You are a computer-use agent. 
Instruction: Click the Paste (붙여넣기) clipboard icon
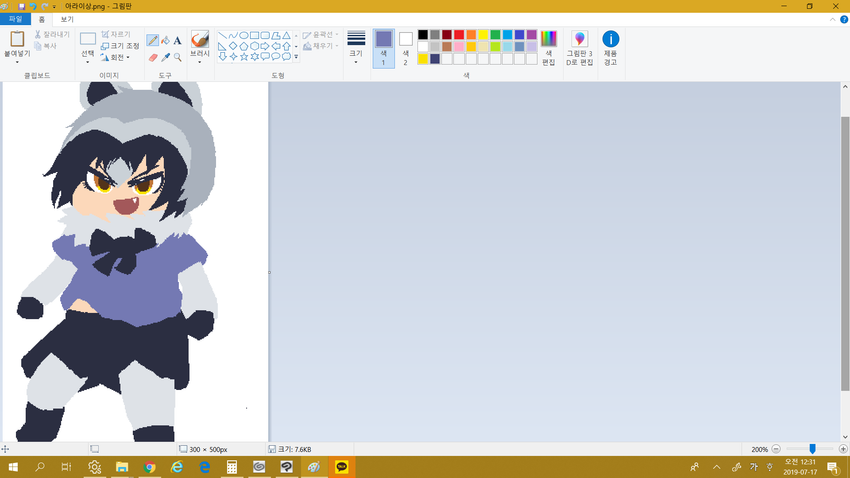click(x=17, y=39)
